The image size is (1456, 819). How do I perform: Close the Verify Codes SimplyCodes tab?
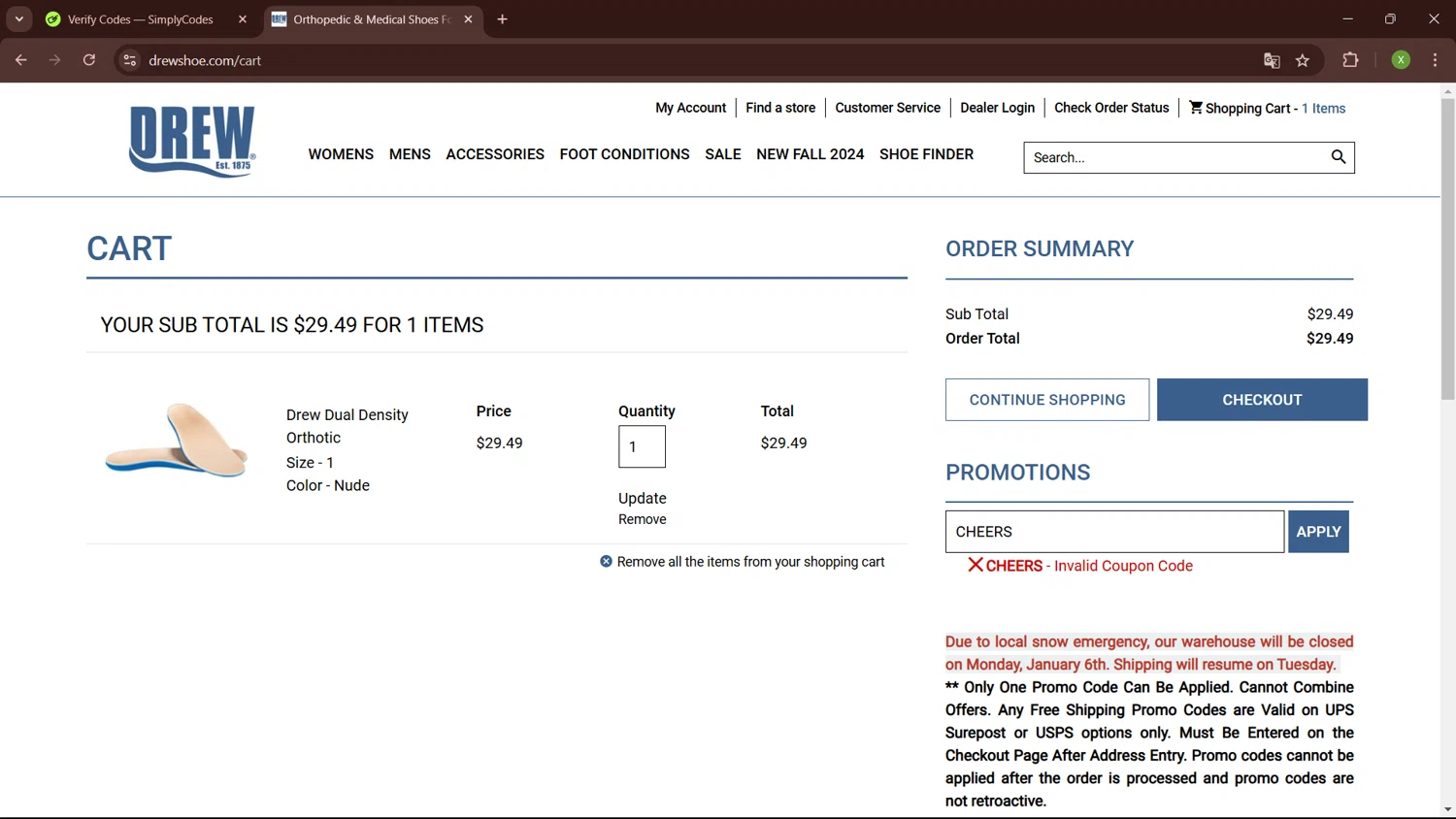tap(243, 19)
